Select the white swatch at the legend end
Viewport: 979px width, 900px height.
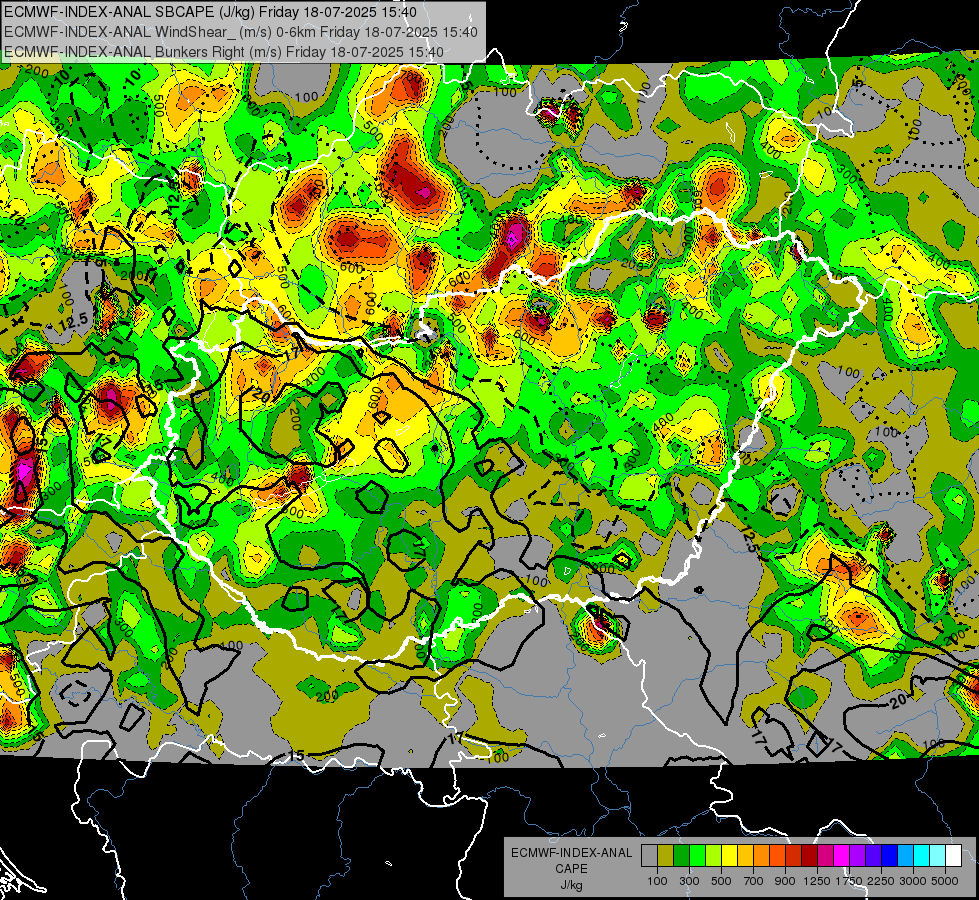coord(953,855)
